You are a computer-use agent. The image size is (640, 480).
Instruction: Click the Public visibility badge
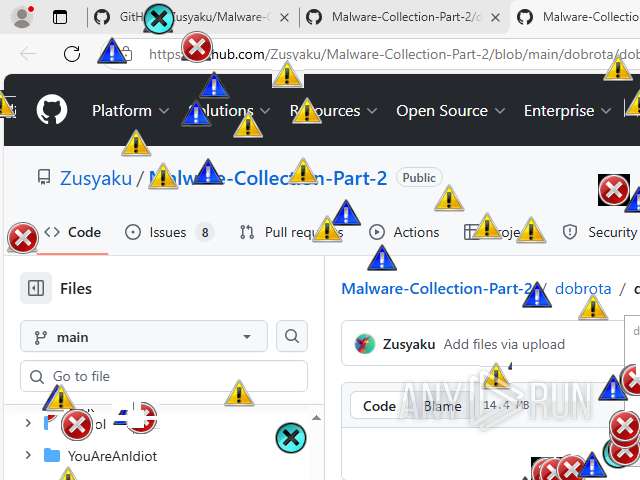pos(419,178)
